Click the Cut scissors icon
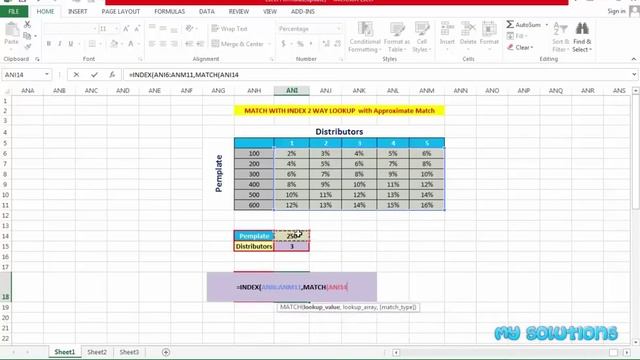 [x=27, y=25]
